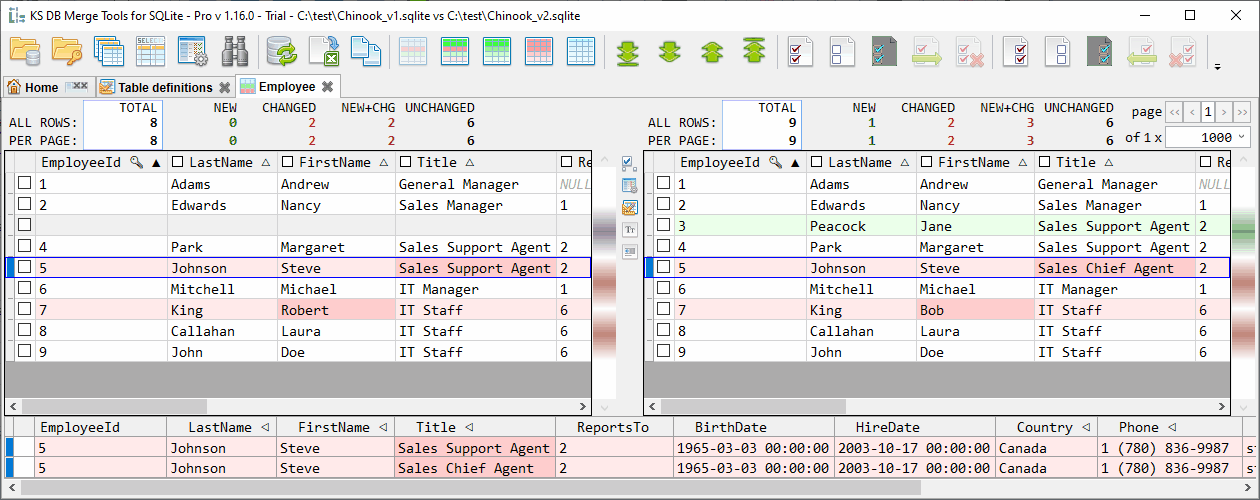The image size is (1260, 500).
Task: Go to the last page button
Action: tap(1242, 112)
